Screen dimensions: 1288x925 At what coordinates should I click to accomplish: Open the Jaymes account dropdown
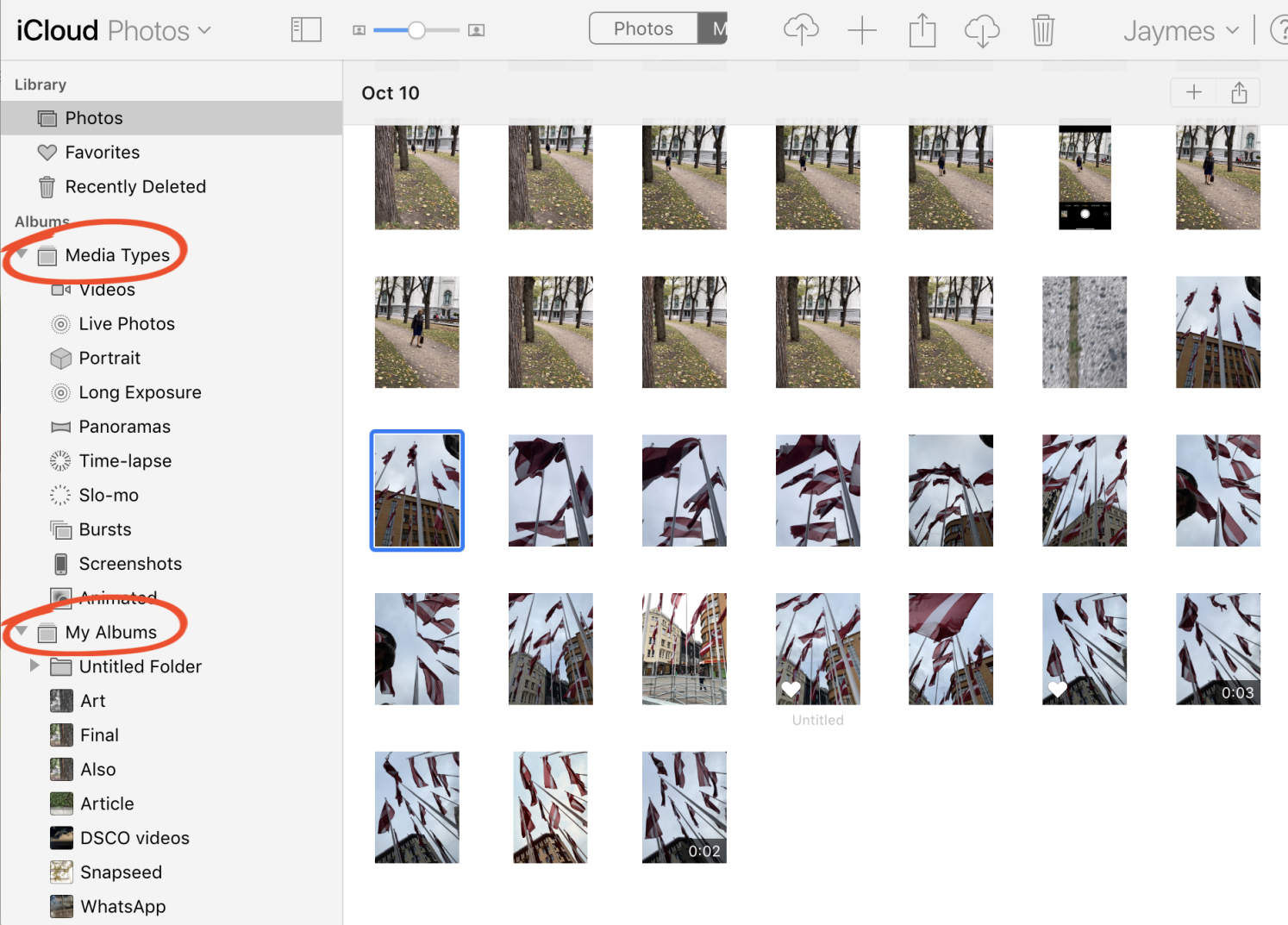(1180, 30)
